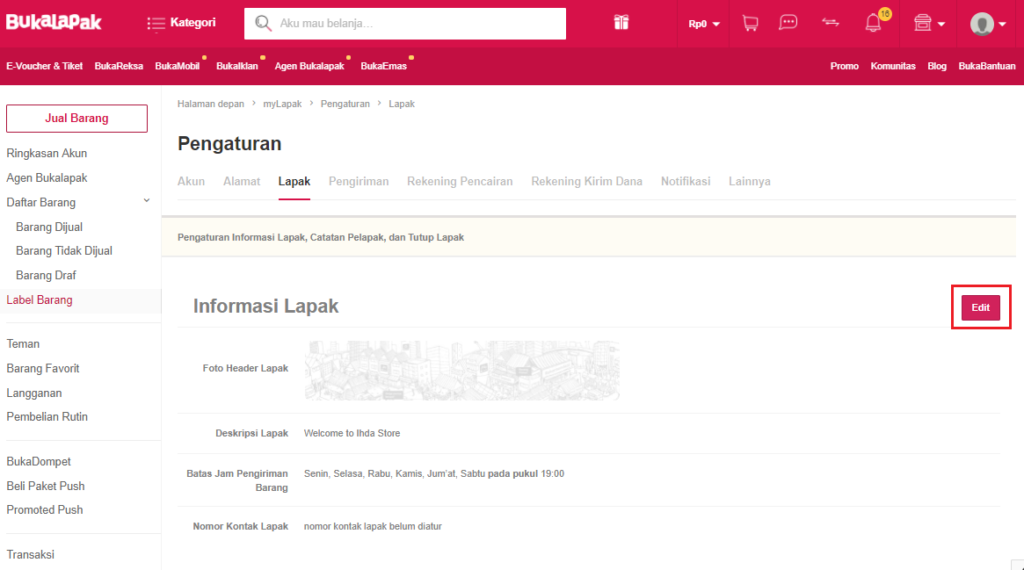Open the Blog link
1024x570 pixels.
tap(936, 66)
